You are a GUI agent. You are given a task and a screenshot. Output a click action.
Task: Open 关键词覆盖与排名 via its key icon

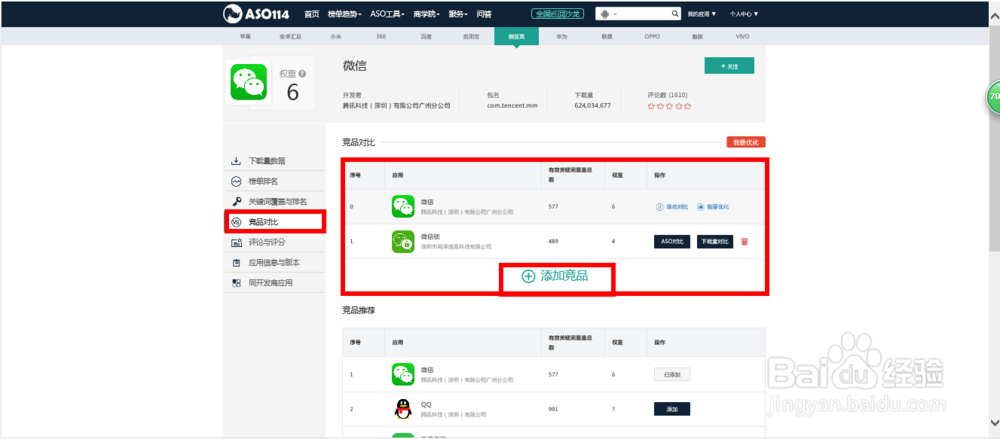[235, 202]
